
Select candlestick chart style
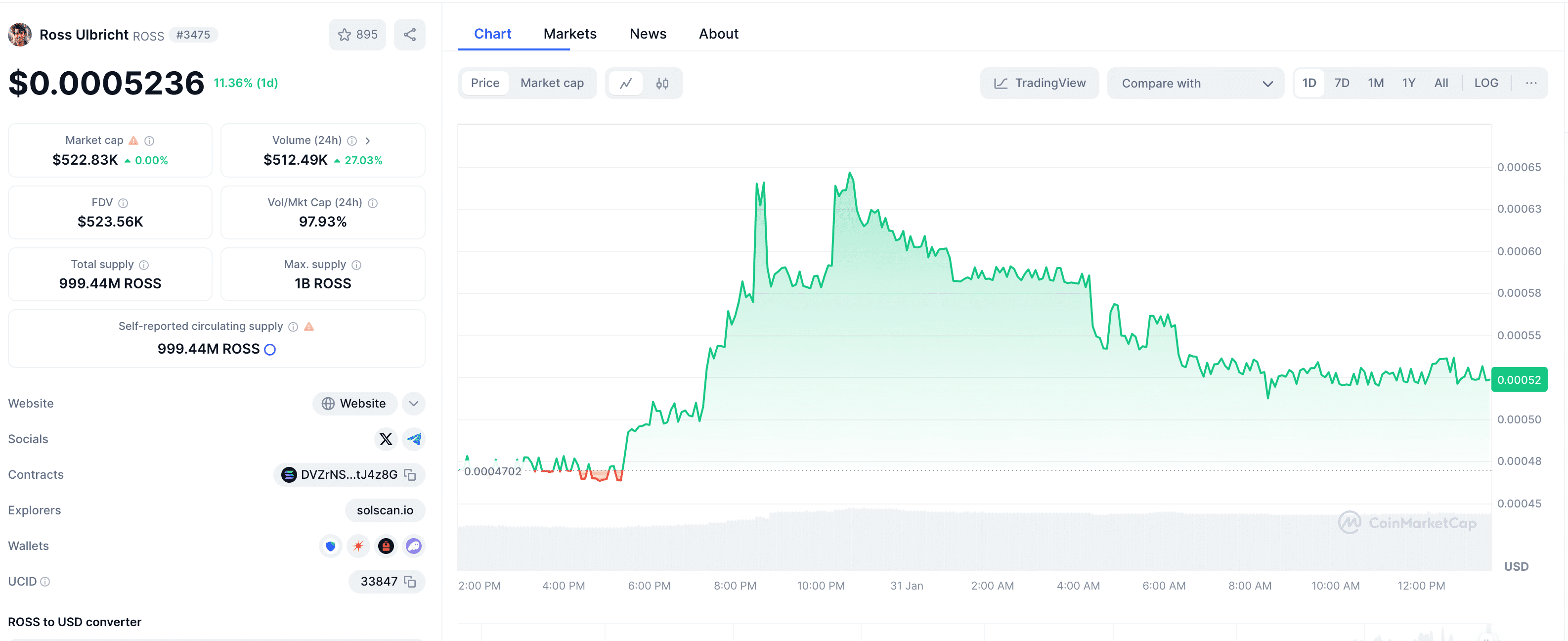[x=662, y=84]
